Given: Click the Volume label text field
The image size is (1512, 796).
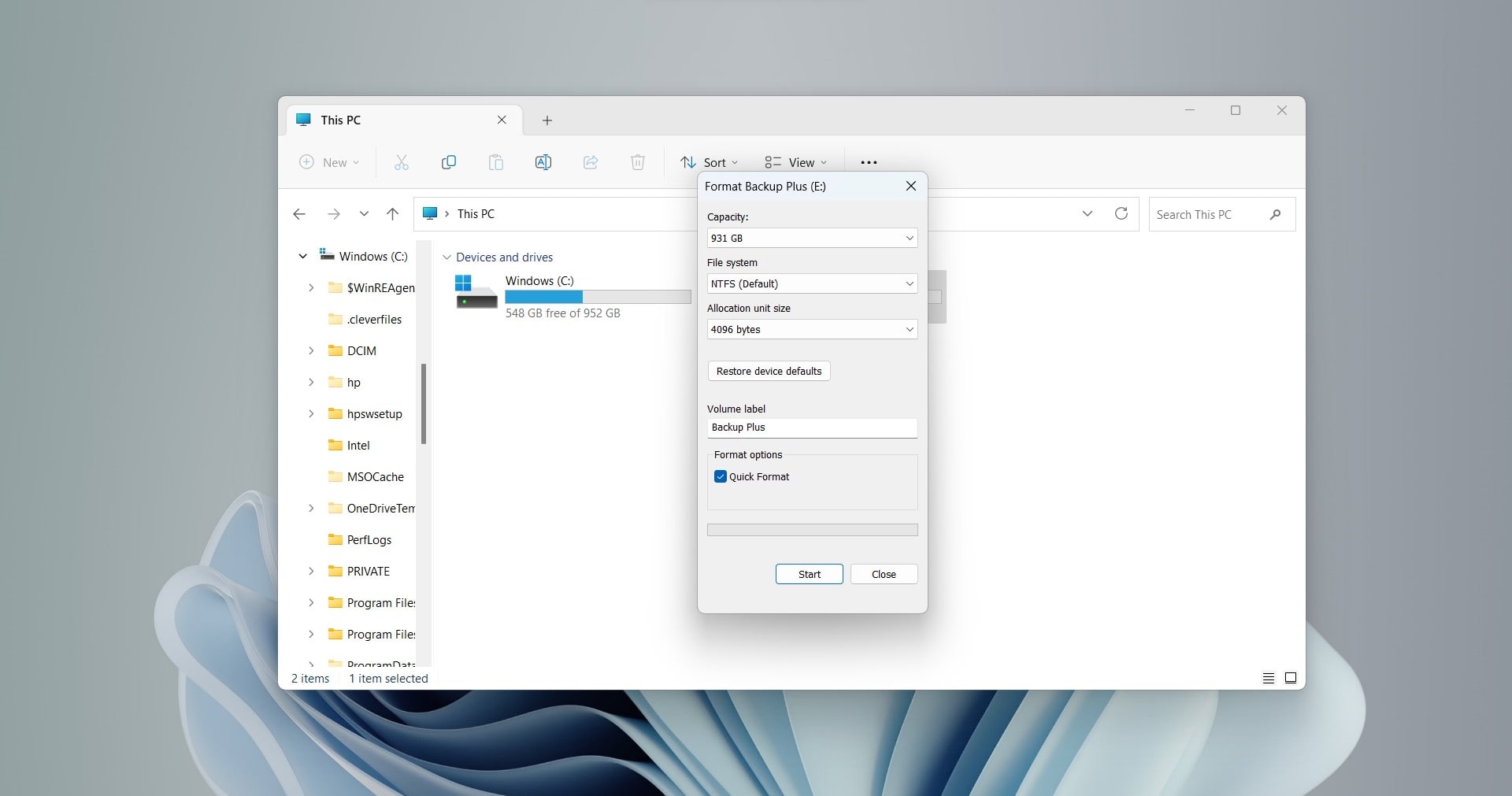Looking at the screenshot, I should pos(811,428).
